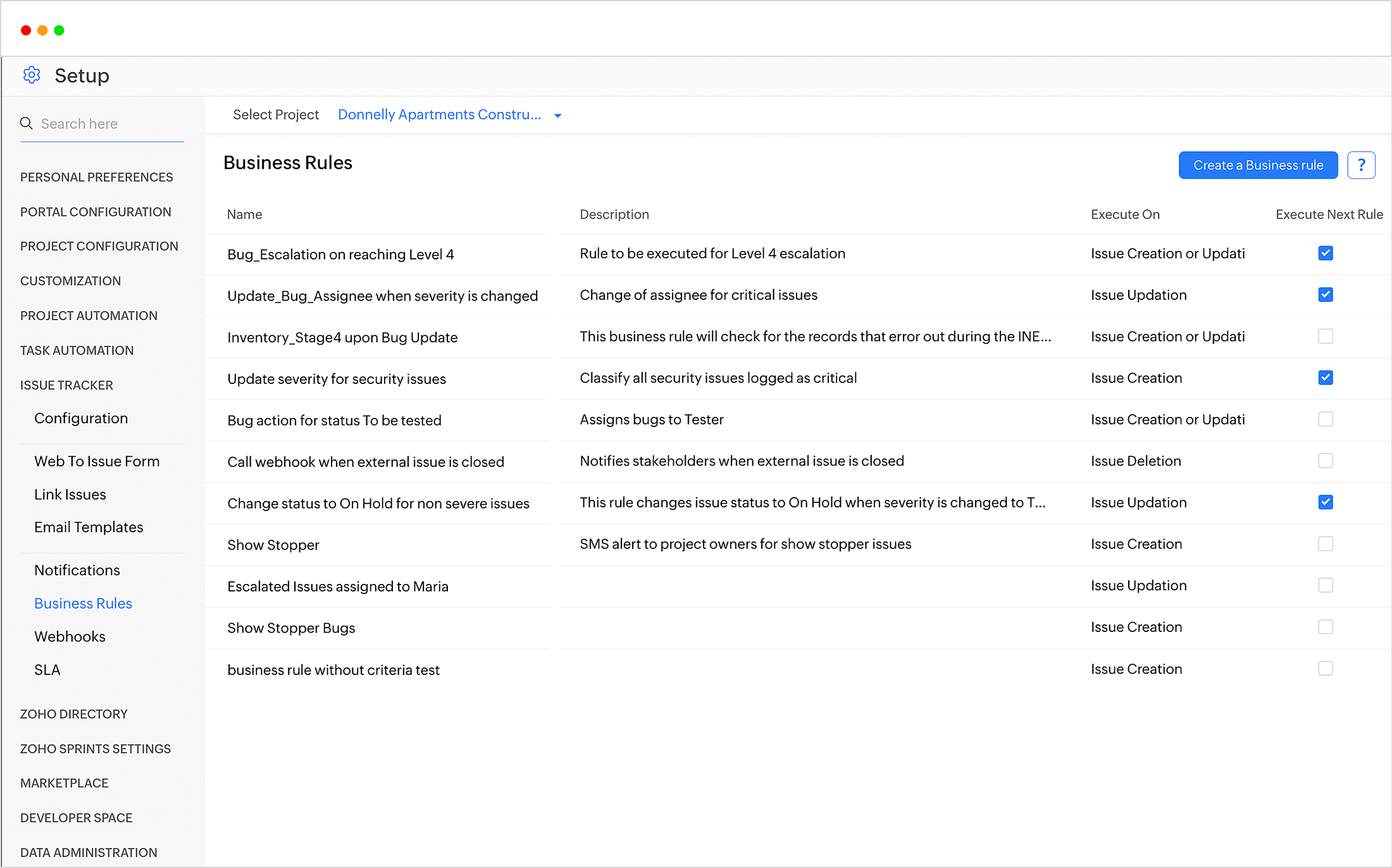This screenshot has width=1392, height=868.
Task: Click the help question mark icon
Action: click(x=1361, y=165)
